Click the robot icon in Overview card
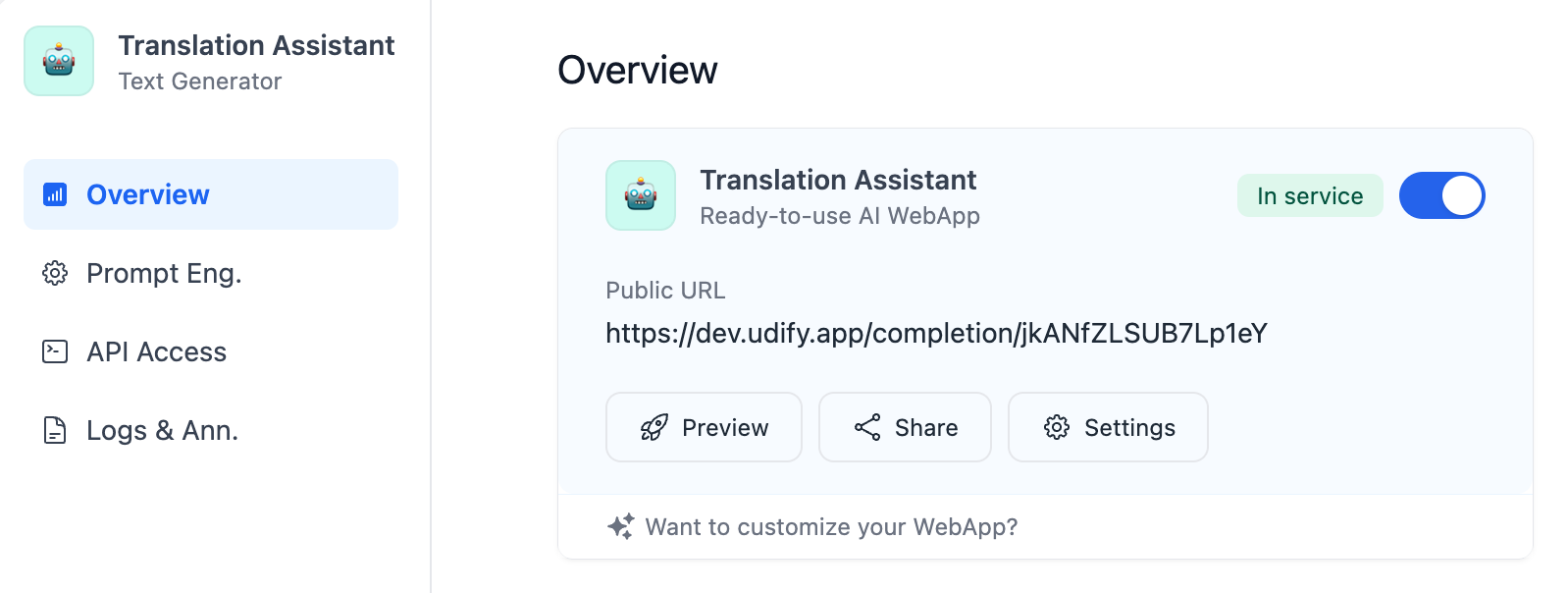Screen dimensions: 1568x593 [641, 195]
